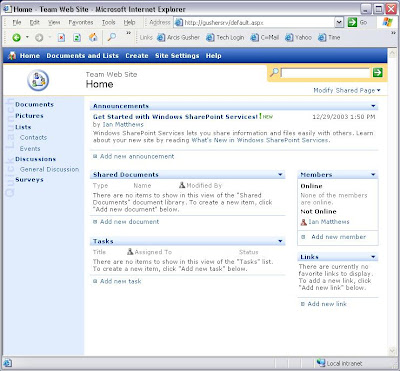Go to Documents and Lists in top nav
The image size is (400, 371).
click(83, 56)
